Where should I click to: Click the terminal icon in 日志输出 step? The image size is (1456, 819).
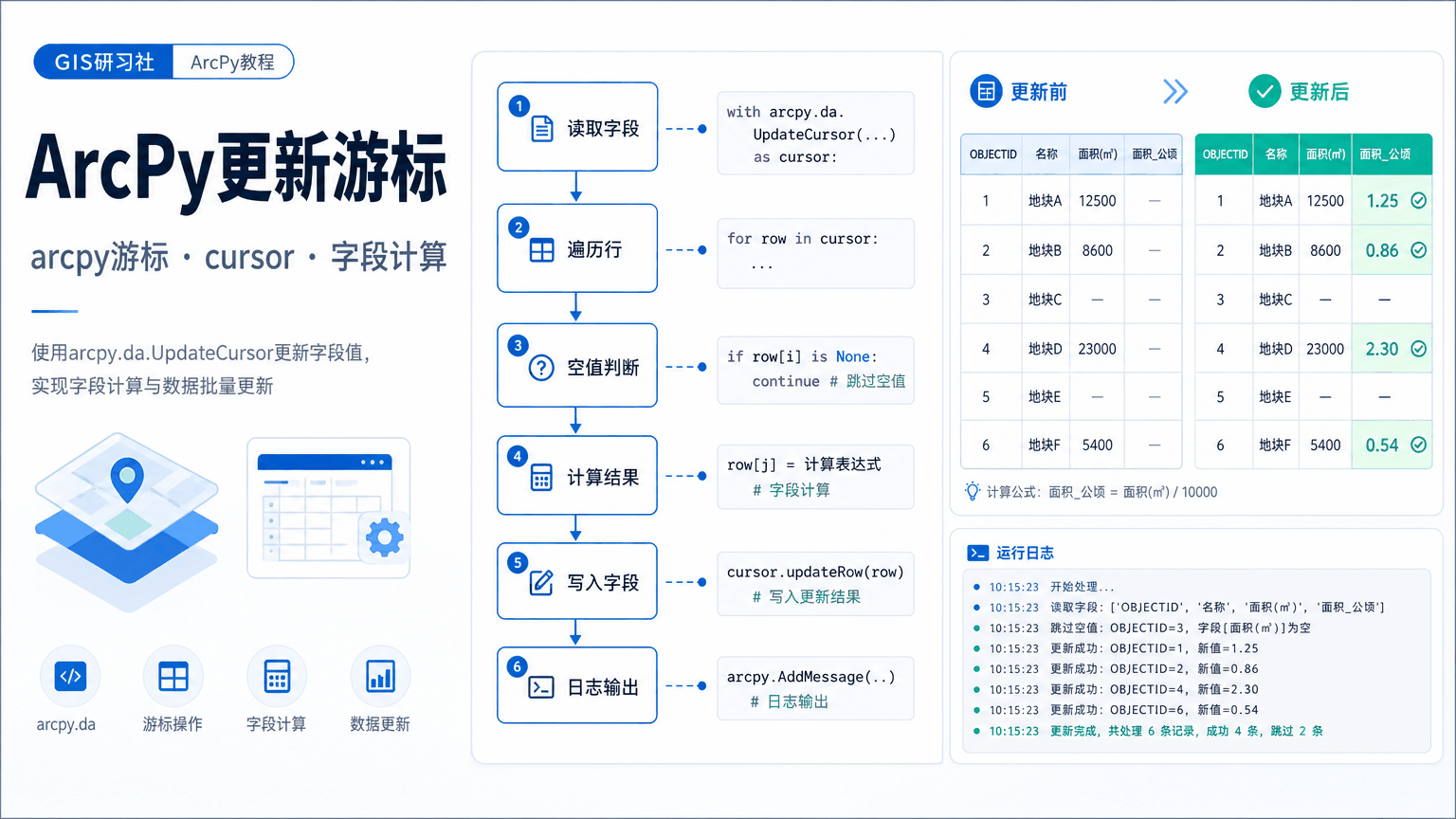coord(541,687)
